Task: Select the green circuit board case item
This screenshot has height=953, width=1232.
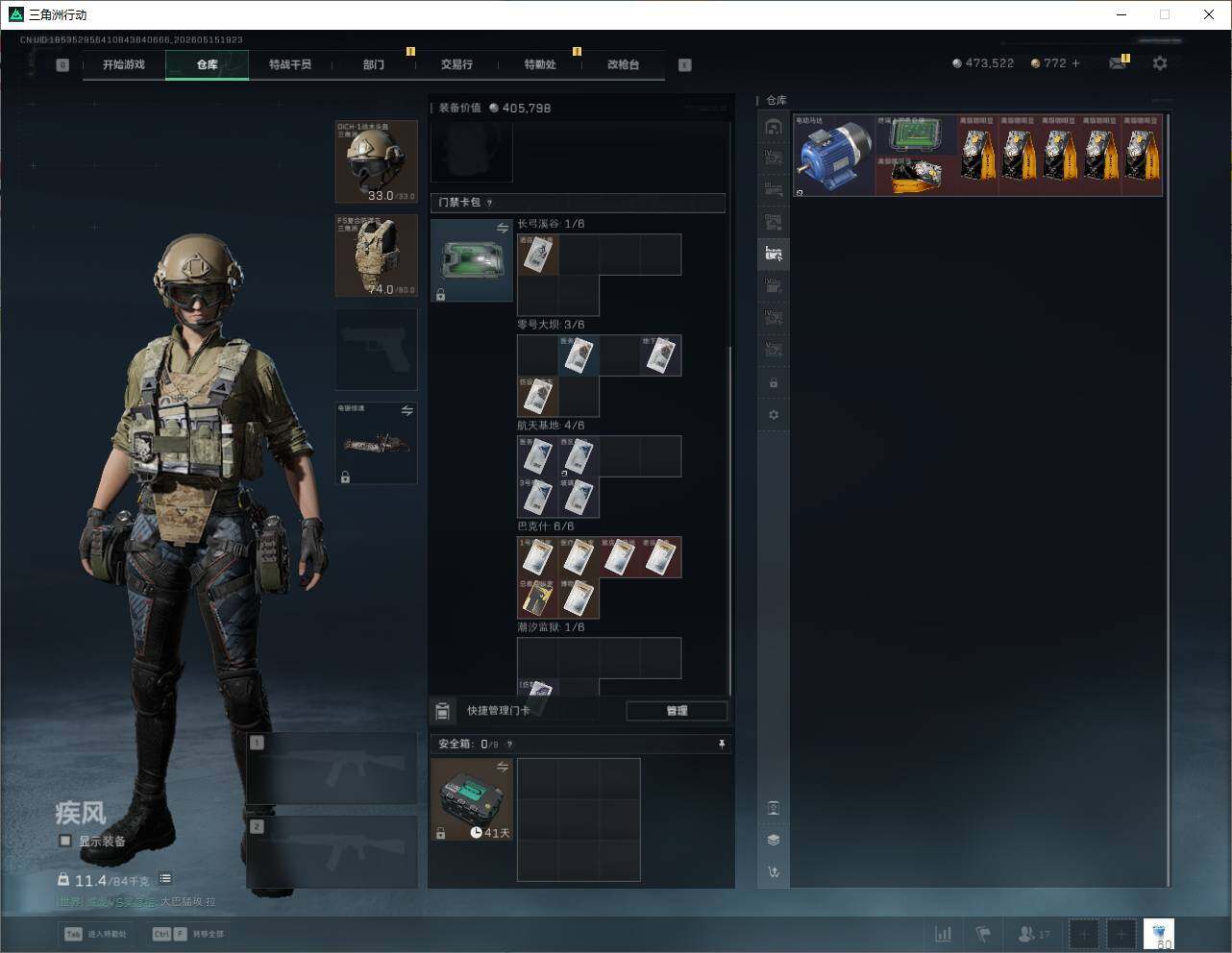Action: 917,135
